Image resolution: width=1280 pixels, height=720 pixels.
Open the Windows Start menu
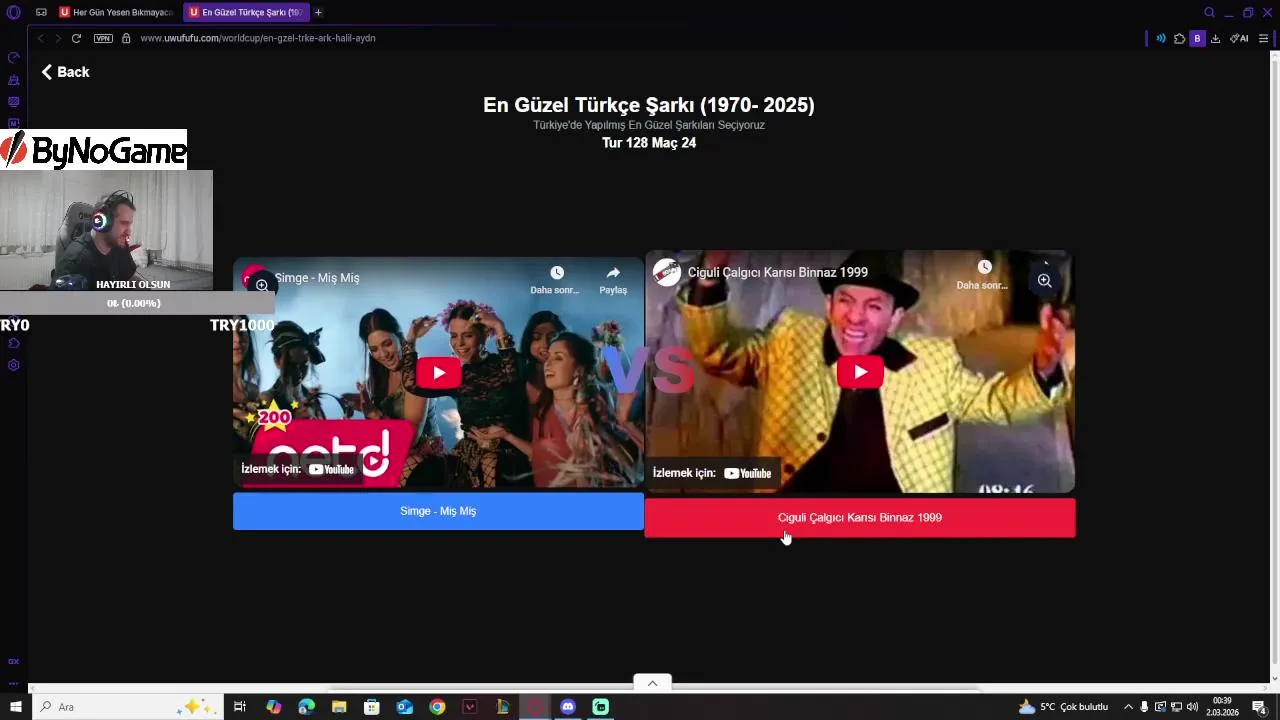coord(15,707)
